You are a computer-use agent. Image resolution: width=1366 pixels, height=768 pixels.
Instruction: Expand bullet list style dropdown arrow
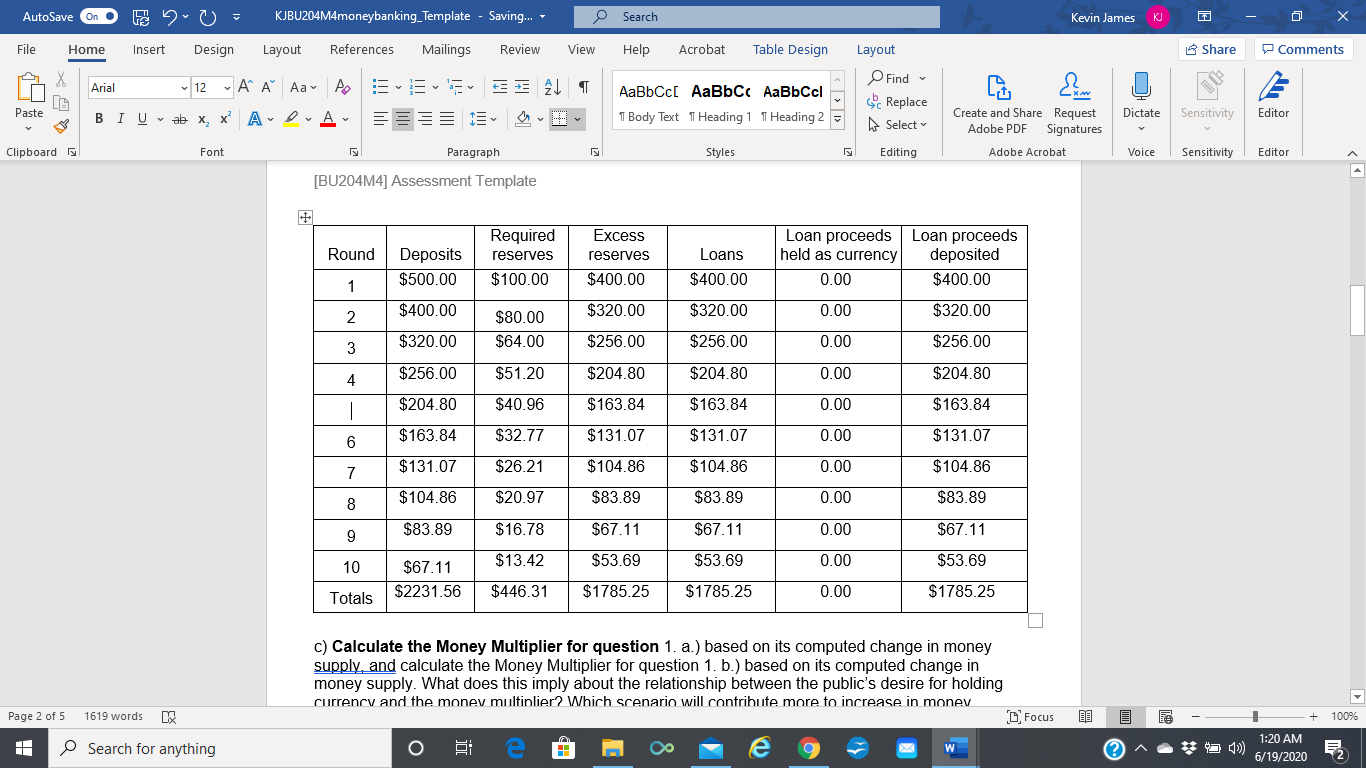(398, 88)
